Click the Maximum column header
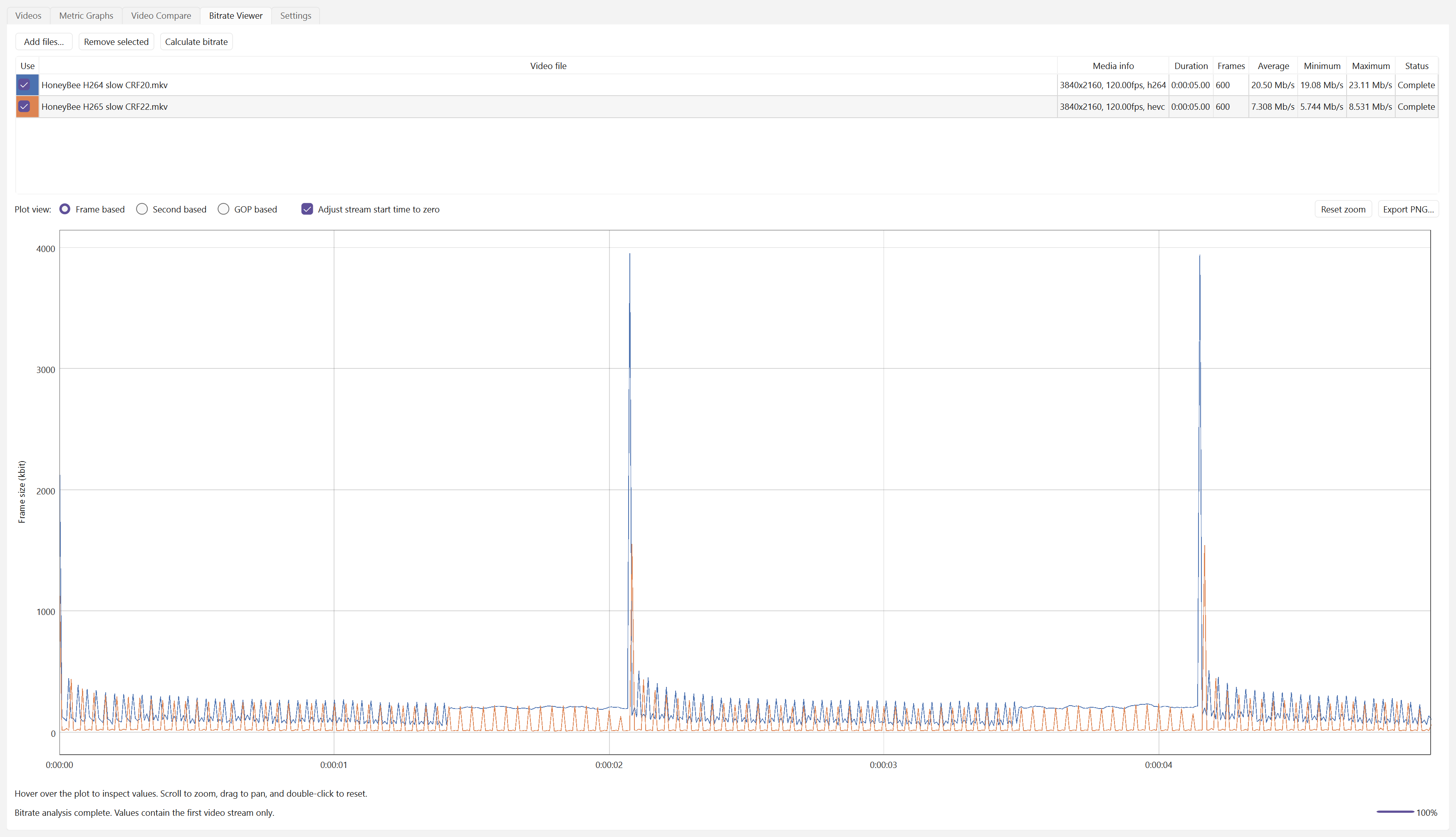Screen dimensions: 1456x837 pos(1371,66)
